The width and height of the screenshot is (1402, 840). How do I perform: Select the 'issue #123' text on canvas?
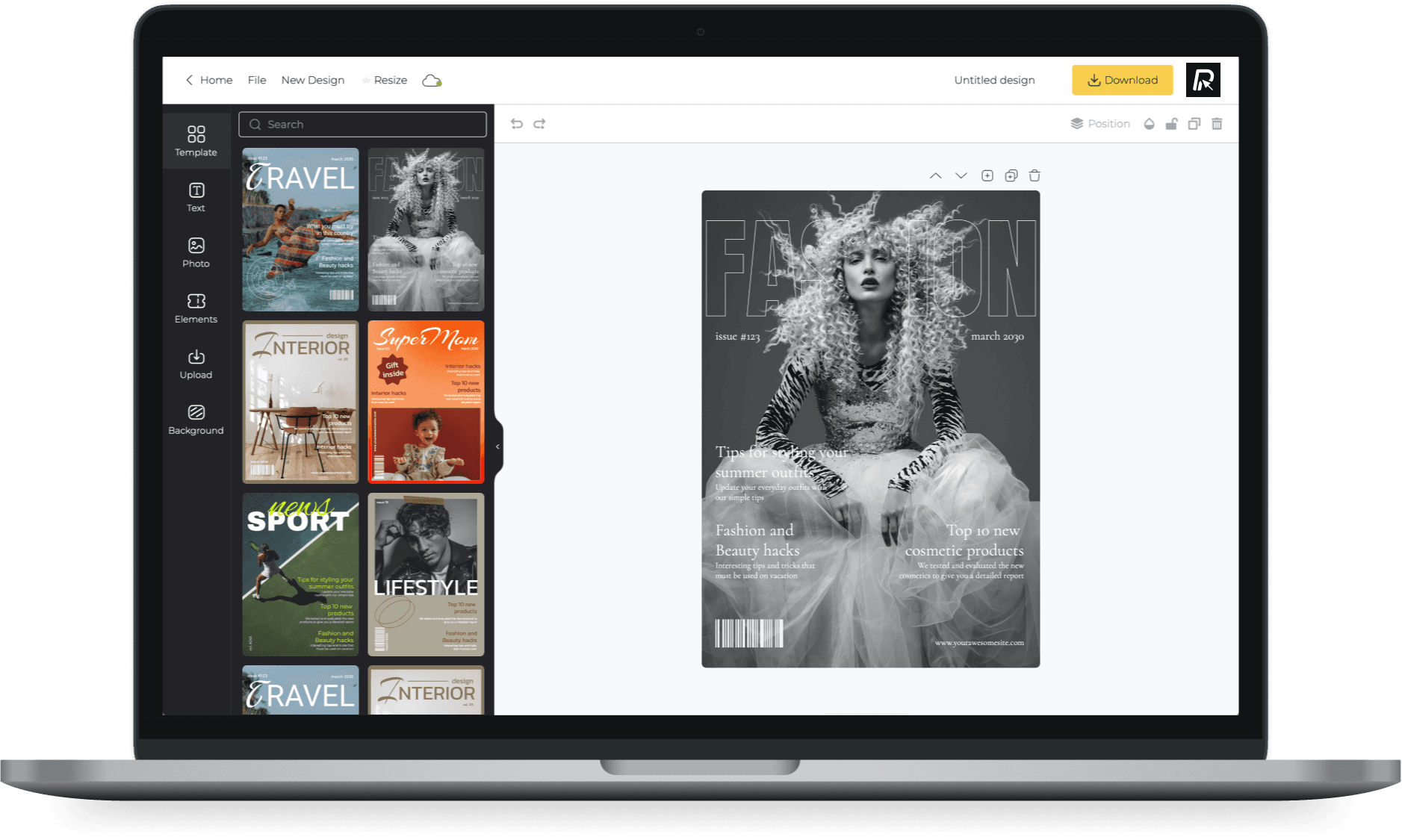[x=737, y=337]
